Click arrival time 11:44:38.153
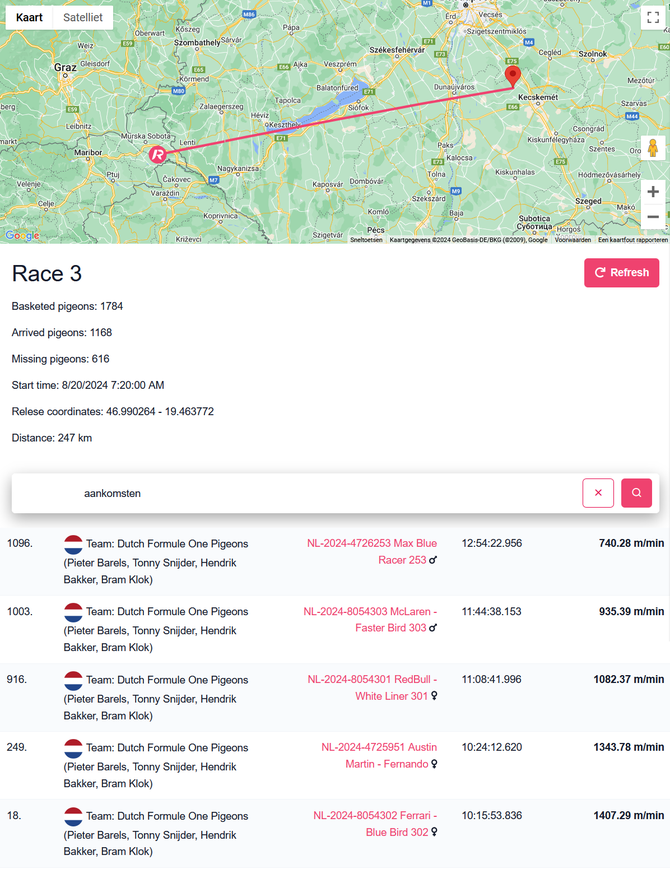Viewport: 670px width, 869px height. 492,611
